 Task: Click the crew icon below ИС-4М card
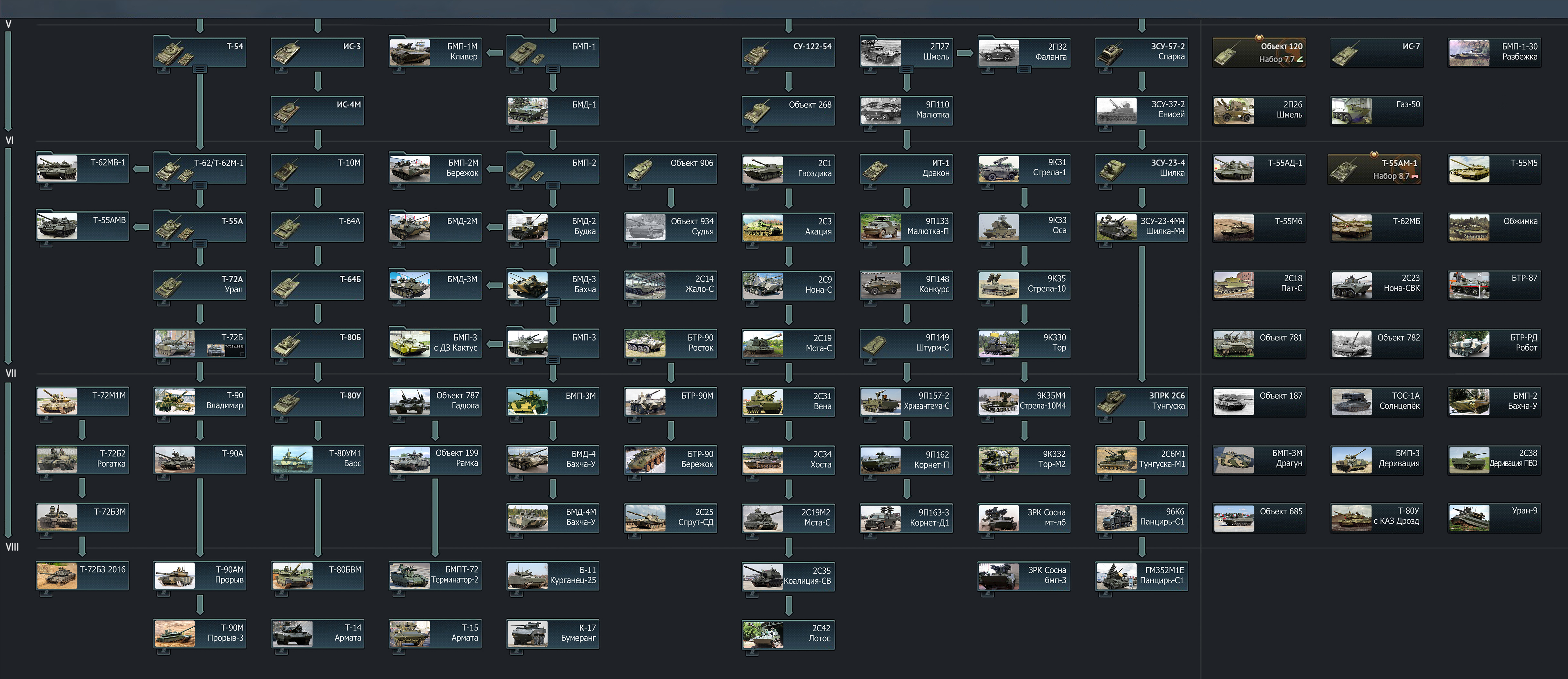tap(281, 129)
